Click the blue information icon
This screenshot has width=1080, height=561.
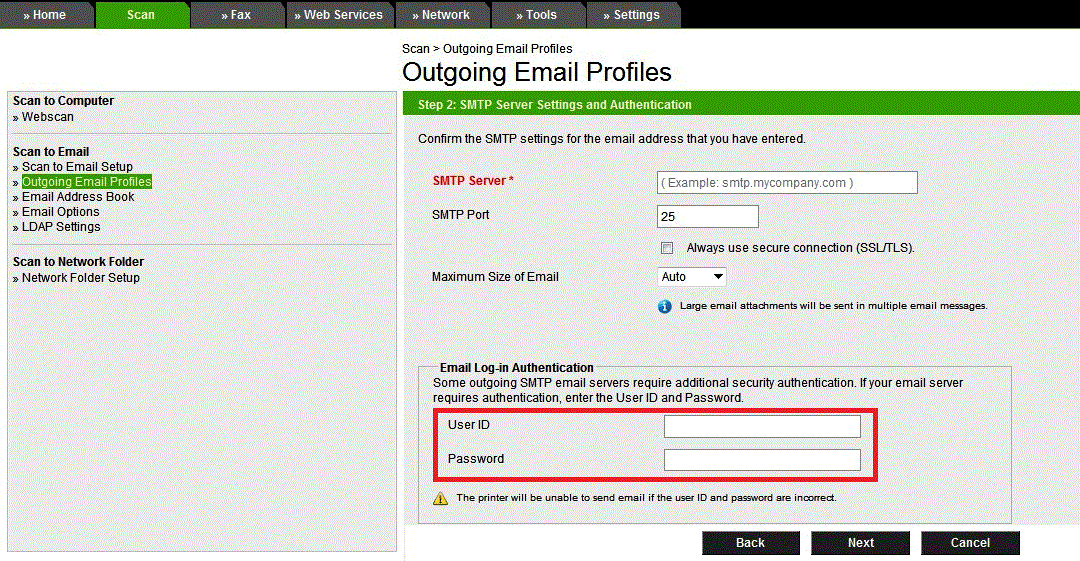(x=665, y=306)
